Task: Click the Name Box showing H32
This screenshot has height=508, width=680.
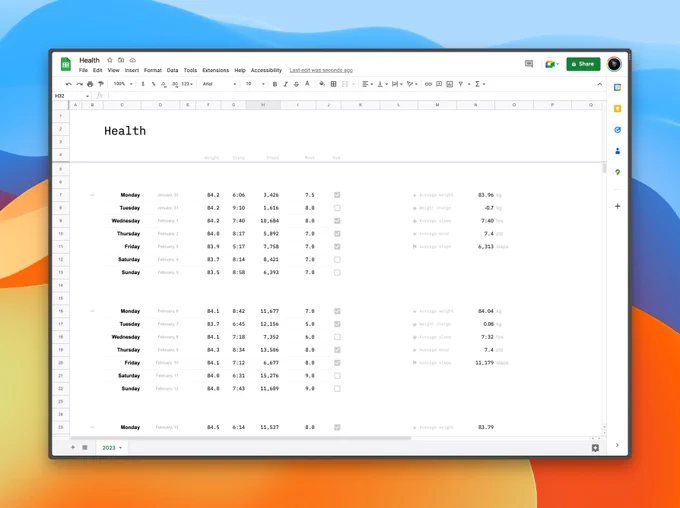Action: coord(72,96)
